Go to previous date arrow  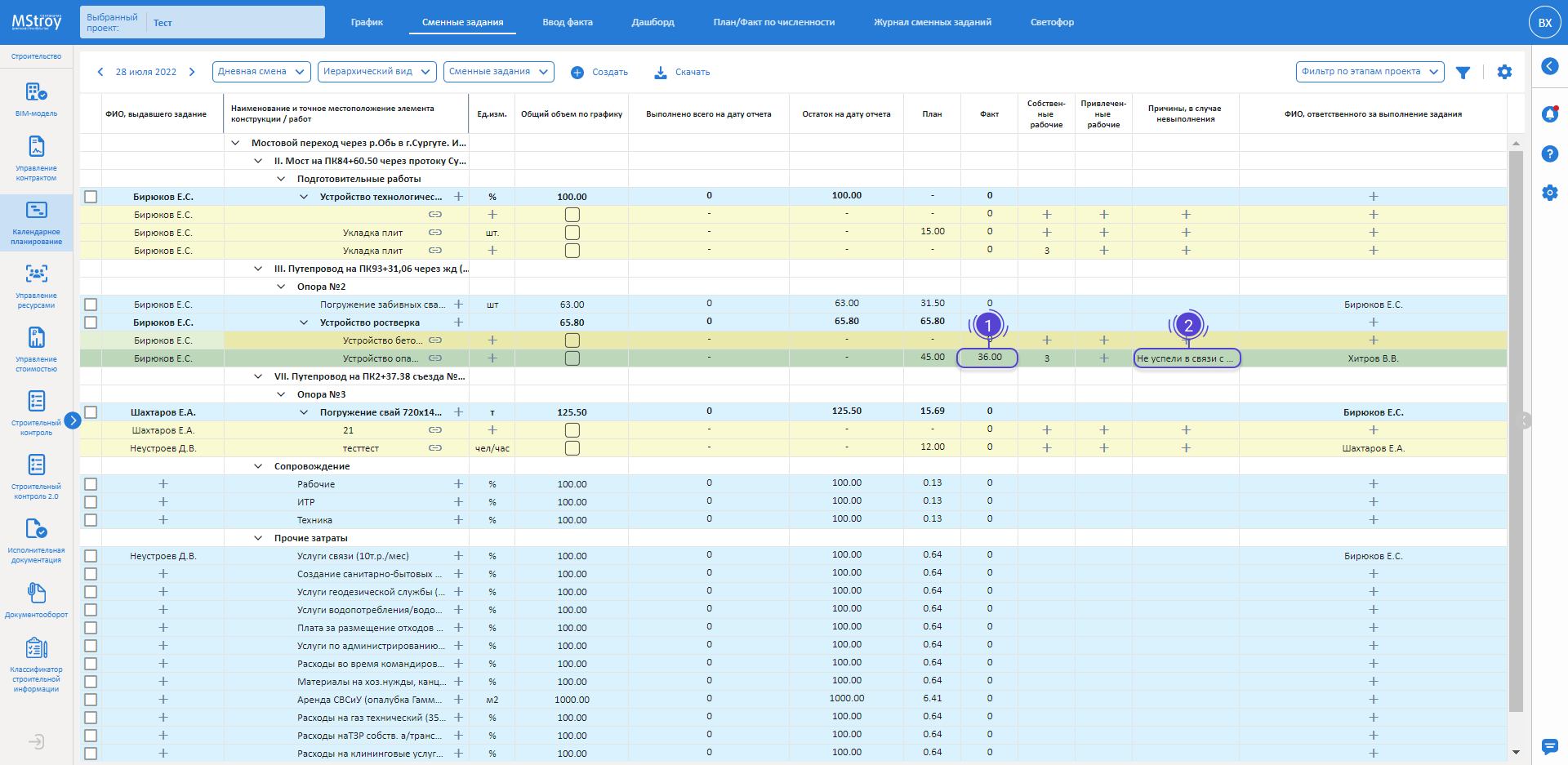tap(100, 72)
